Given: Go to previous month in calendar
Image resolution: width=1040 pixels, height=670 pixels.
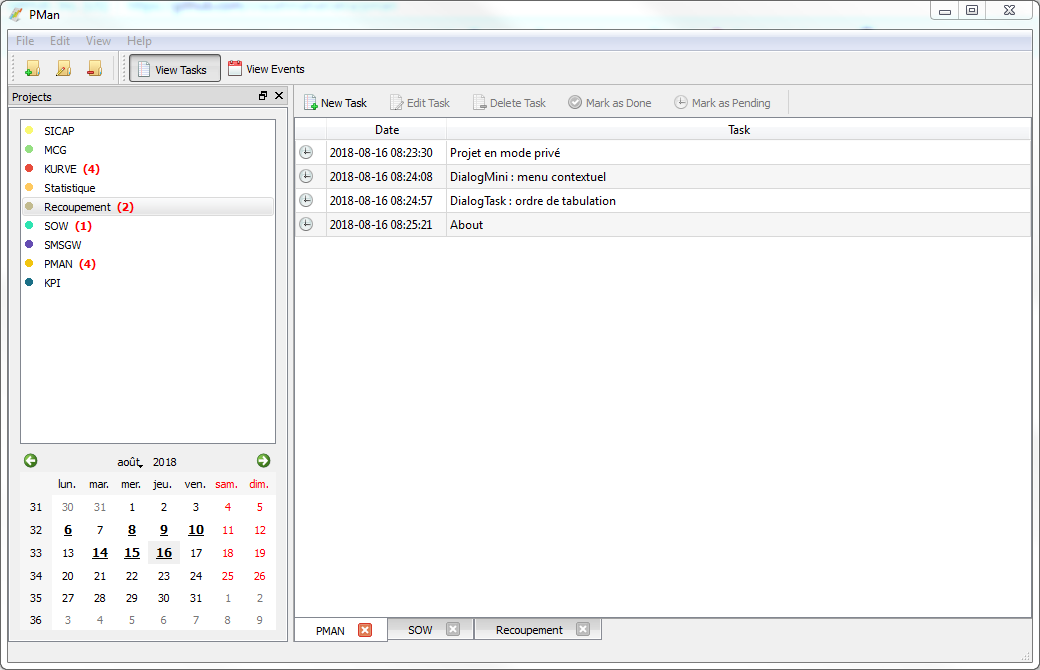Looking at the screenshot, I should click(x=31, y=460).
